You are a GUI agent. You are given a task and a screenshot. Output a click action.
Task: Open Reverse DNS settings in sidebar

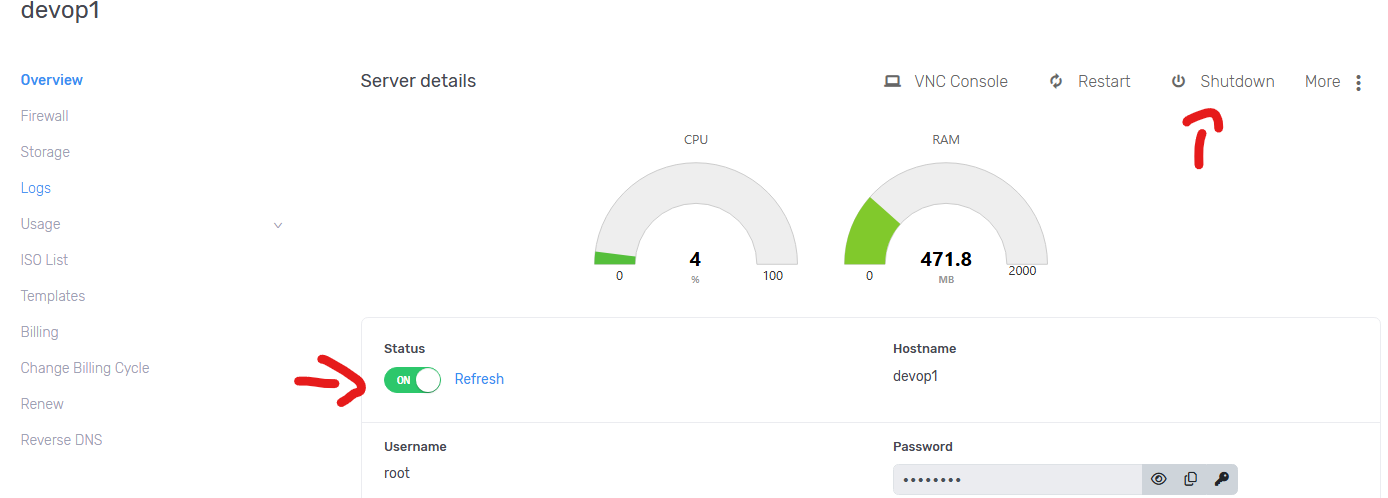click(x=62, y=440)
